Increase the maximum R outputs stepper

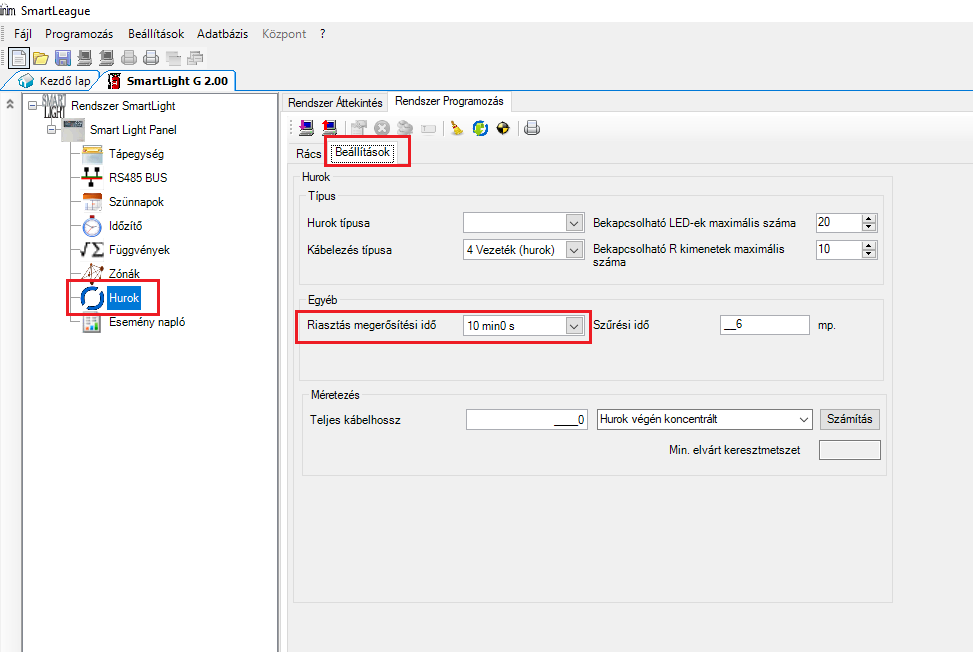869,246
